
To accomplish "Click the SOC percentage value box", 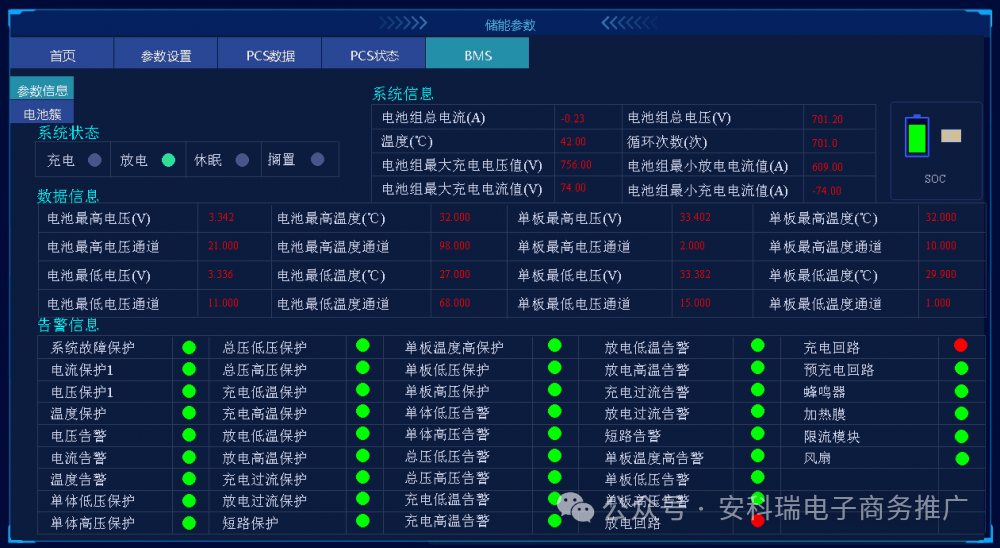I will [951, 135].
